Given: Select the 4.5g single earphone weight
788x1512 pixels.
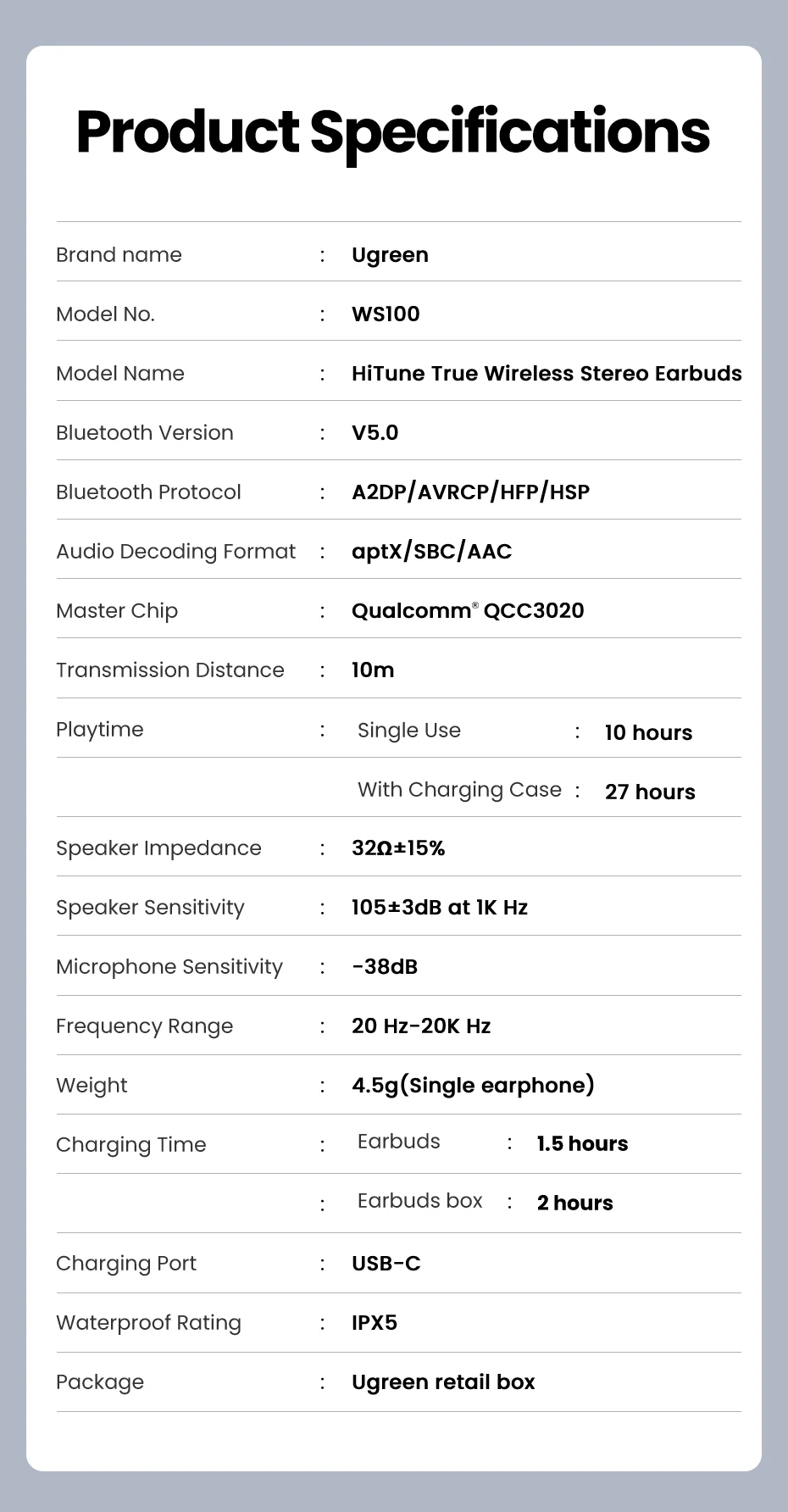Looking at the screenshot, I should tap(473, 1086).
